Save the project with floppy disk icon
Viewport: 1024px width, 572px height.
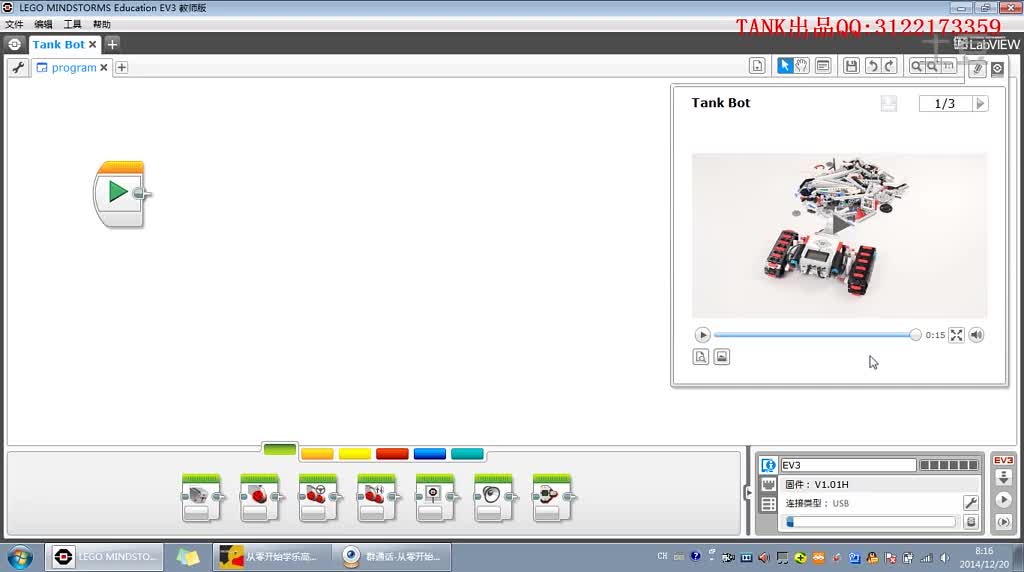pyautogui.click(x=851, y=66)
